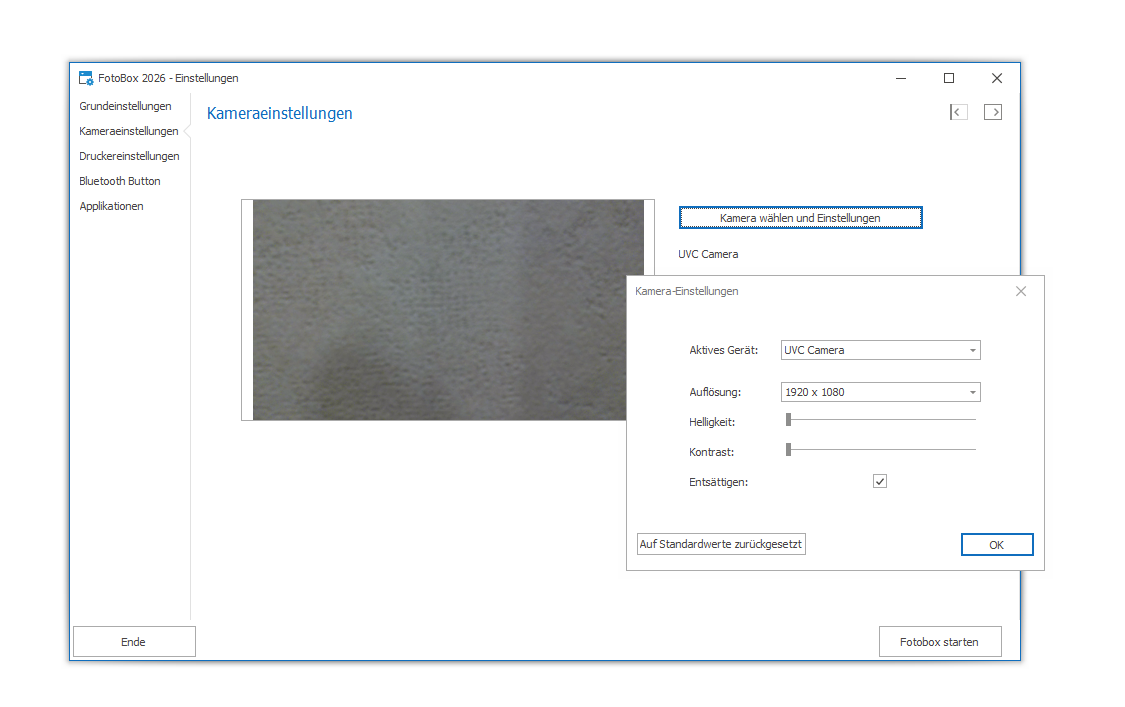Open Grundeinstellungen section

[x=125, y=106]
